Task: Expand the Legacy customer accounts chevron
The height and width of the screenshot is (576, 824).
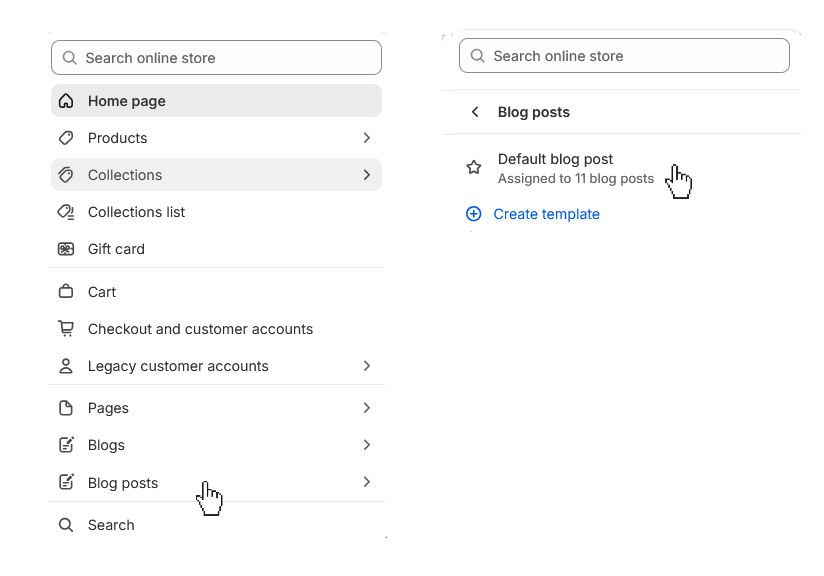Action: pos(367,366)
